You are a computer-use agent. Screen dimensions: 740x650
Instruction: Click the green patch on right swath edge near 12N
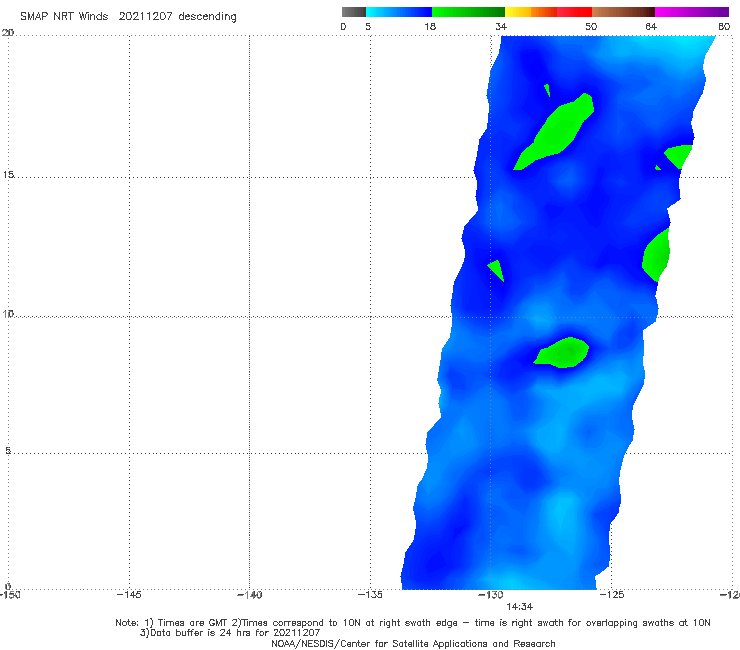click(x=656, y=255)
